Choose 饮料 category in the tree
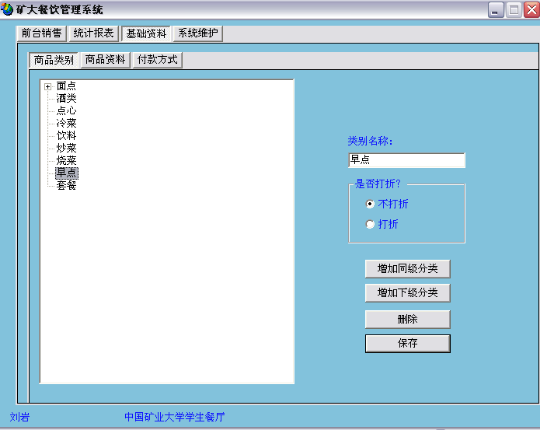 66,136
